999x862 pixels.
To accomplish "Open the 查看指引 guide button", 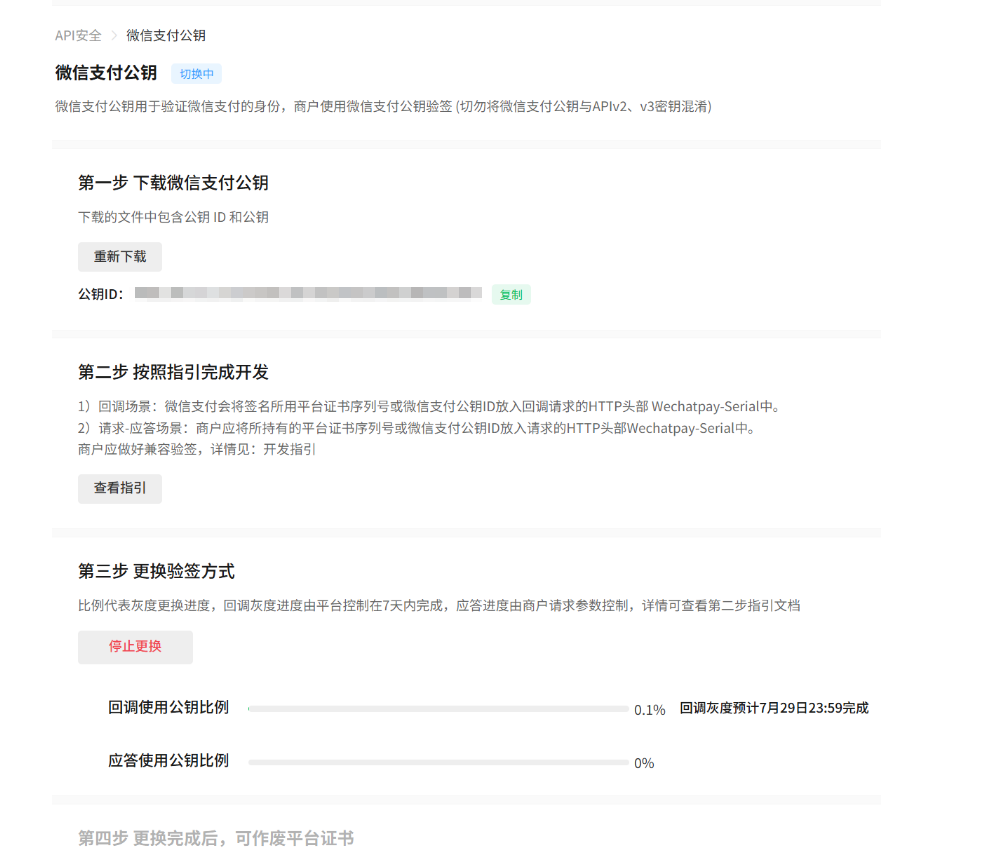I will [x=120, y=489].
